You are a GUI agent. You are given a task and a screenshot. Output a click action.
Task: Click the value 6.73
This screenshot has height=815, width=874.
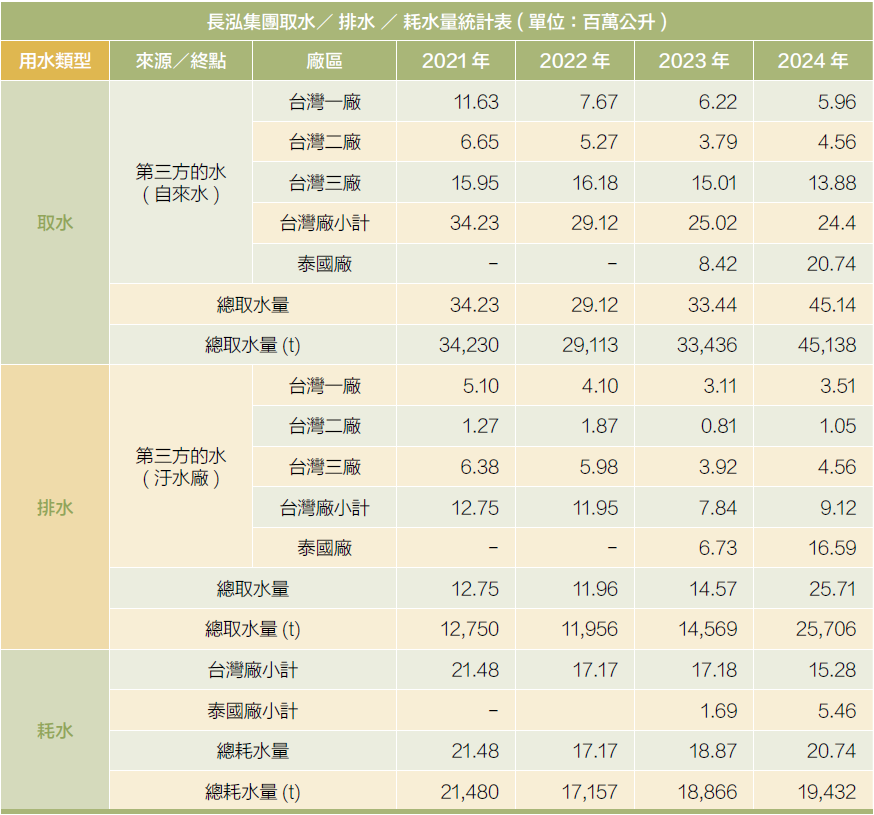(718, 548)
